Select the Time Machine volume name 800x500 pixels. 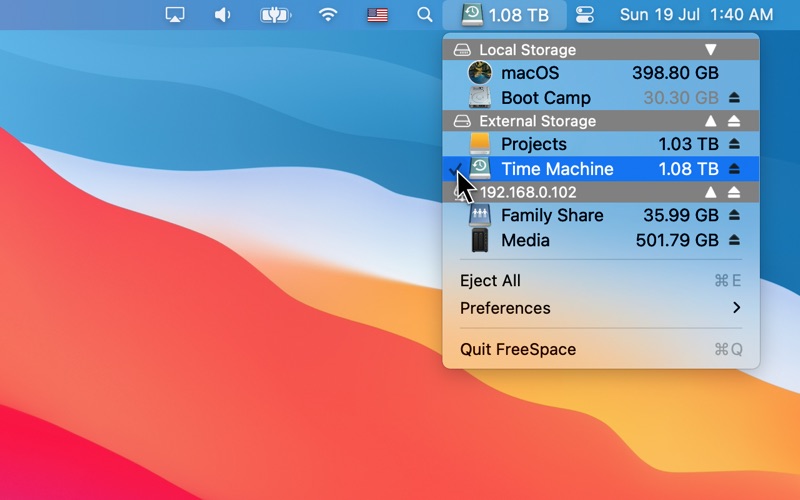click(x=557, y=169)
